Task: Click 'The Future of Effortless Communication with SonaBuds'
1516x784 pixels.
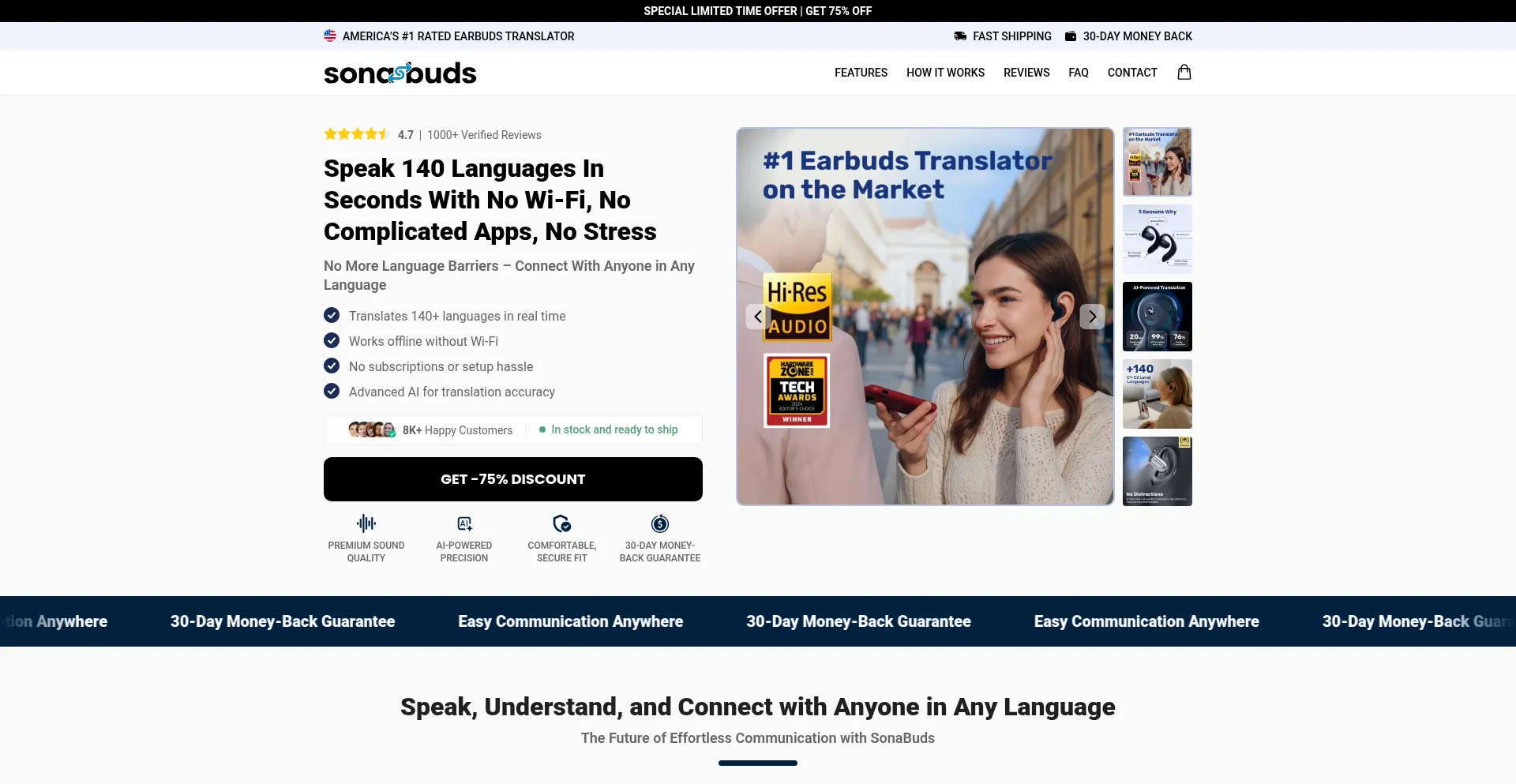Action: coord(758,738)
